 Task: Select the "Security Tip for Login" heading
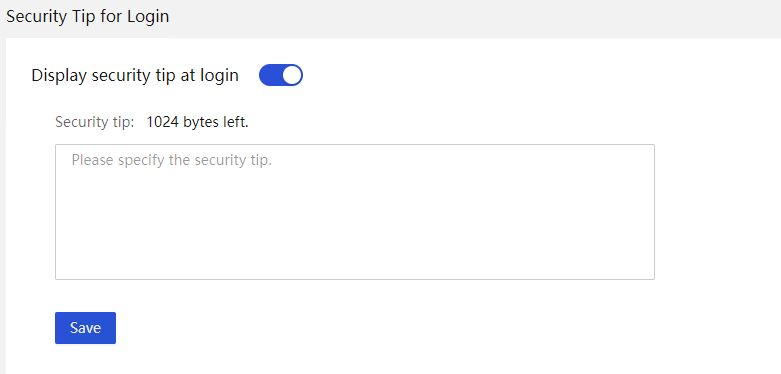pyautogui.click(x=88, y=16)
